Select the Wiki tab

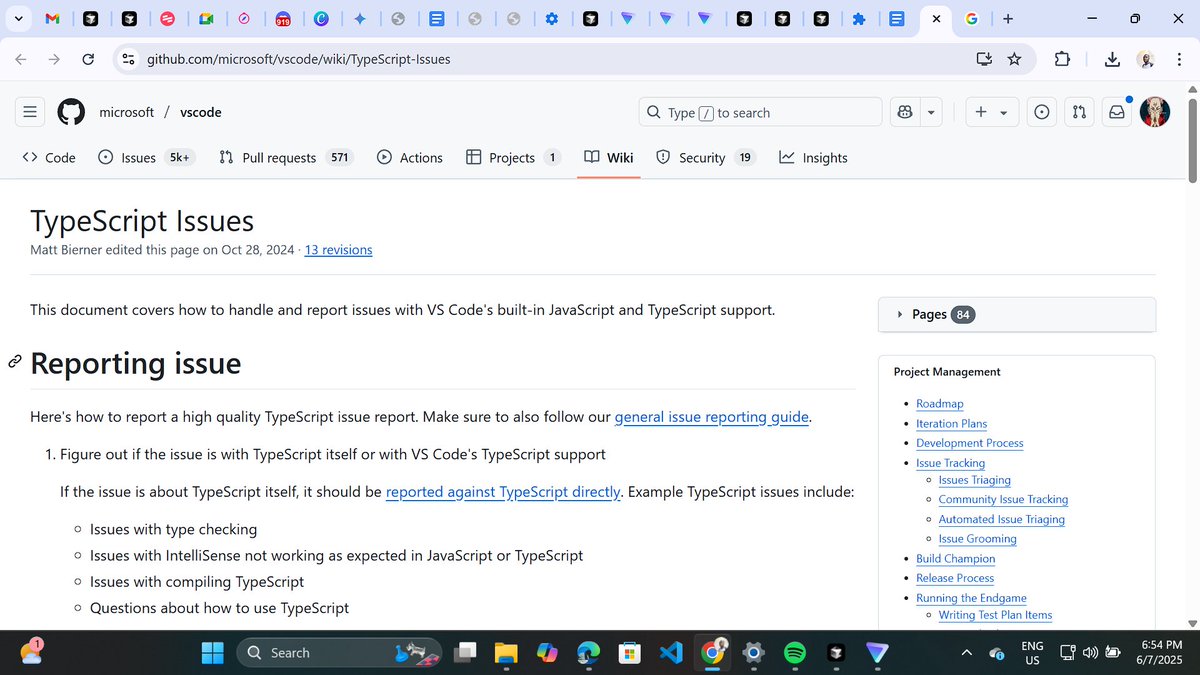point(609,157)
